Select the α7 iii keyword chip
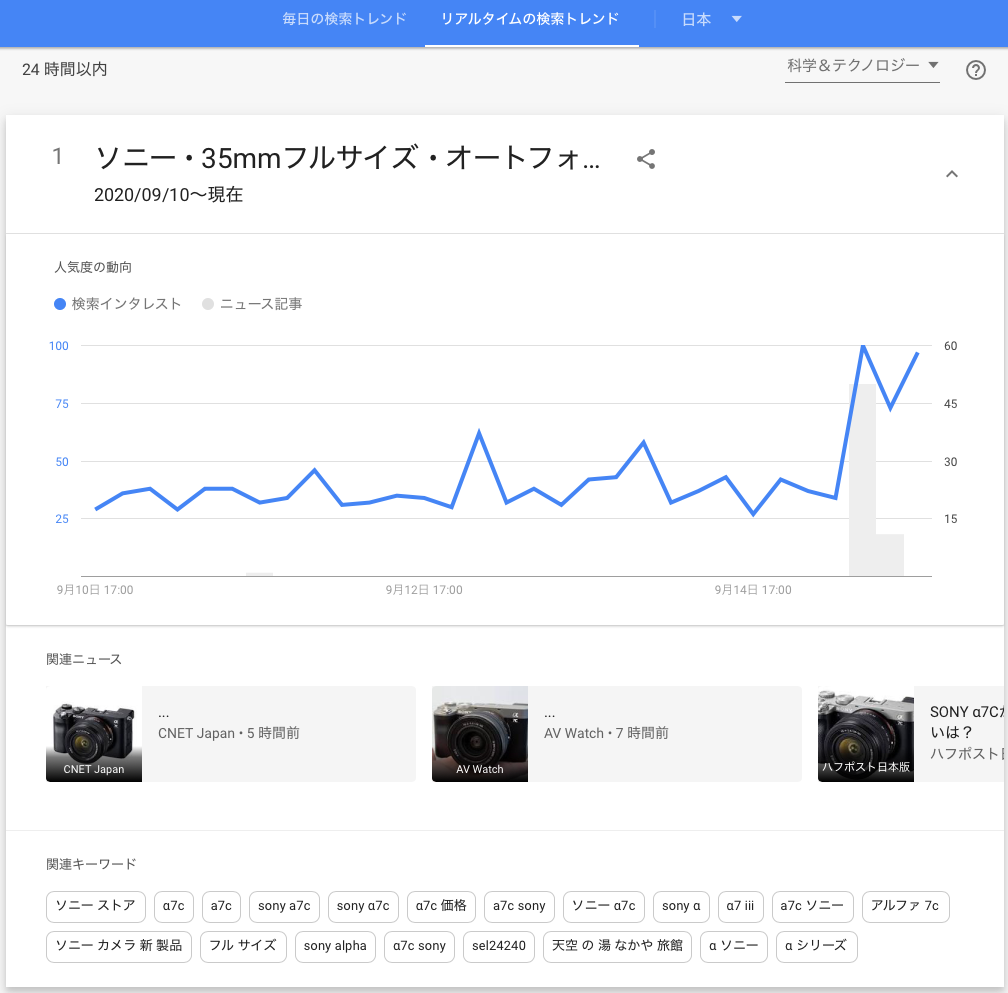This screenshot has height=993, width=1008. pos(741,906)
